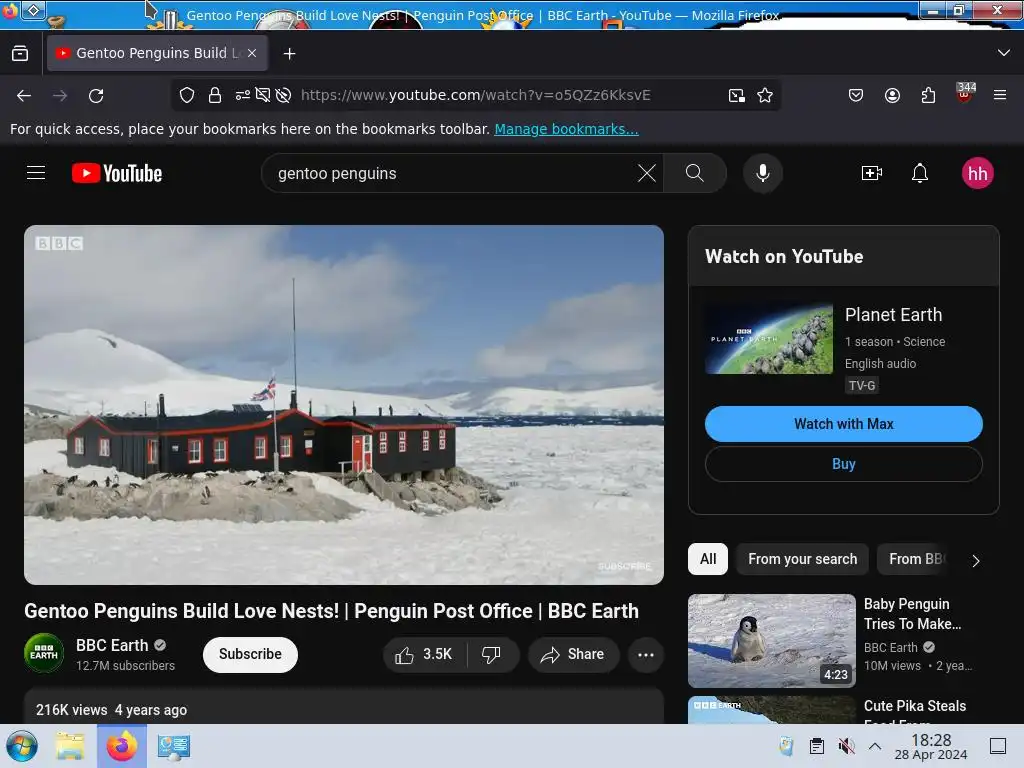Click Manage bookmarks link
The height and width of the screenshot is (768, 1024).
[566, 129]
